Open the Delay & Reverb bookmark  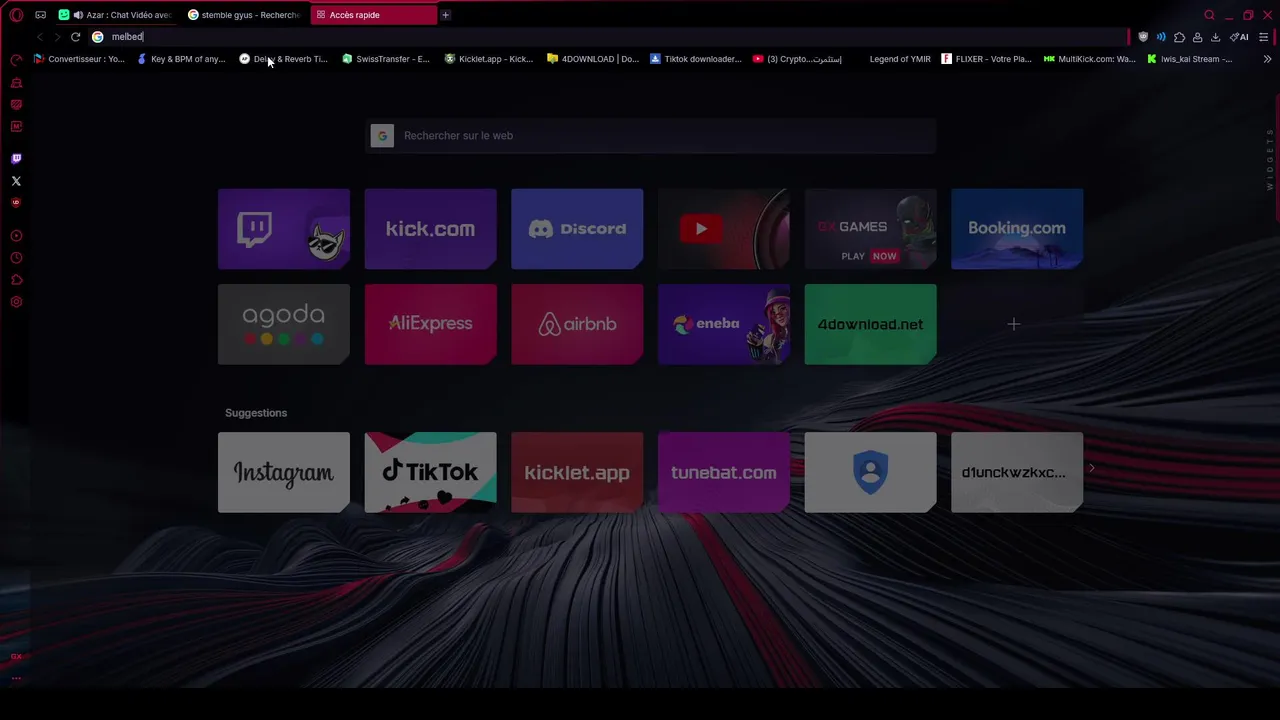(x=284, y=59)
